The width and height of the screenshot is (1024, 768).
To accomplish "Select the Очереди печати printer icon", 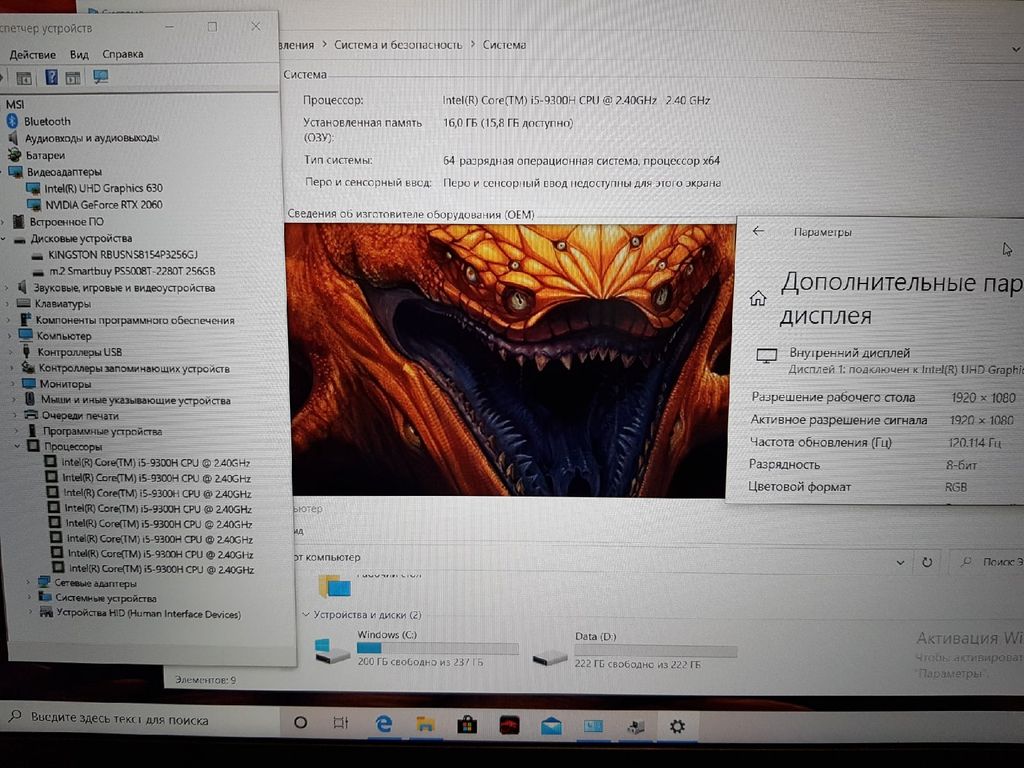I will (31, 415).
